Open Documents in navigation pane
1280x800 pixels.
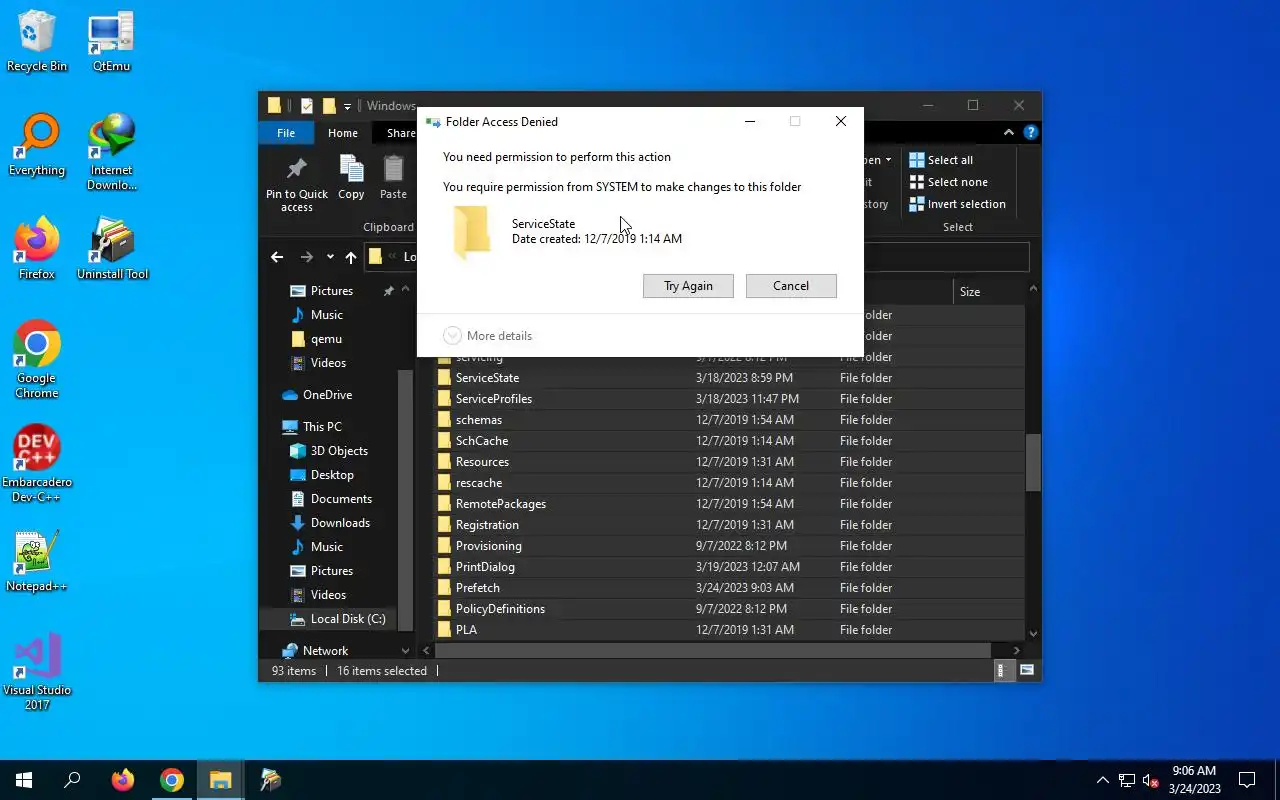click(x=341, y=499)
